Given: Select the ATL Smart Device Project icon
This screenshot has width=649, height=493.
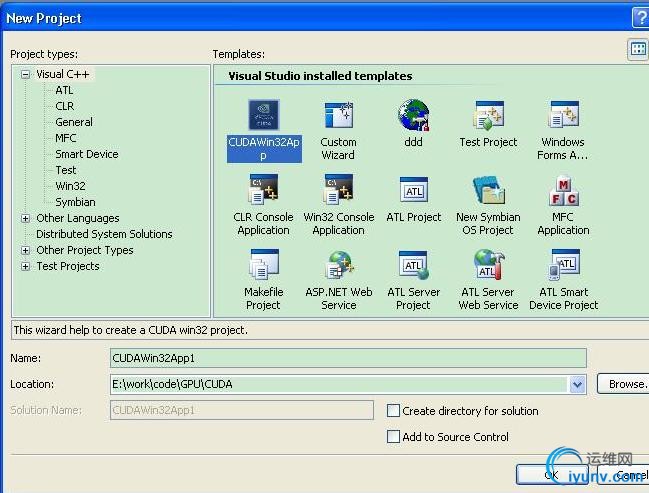Looking at the screenshot, I should tap(564, 264).
